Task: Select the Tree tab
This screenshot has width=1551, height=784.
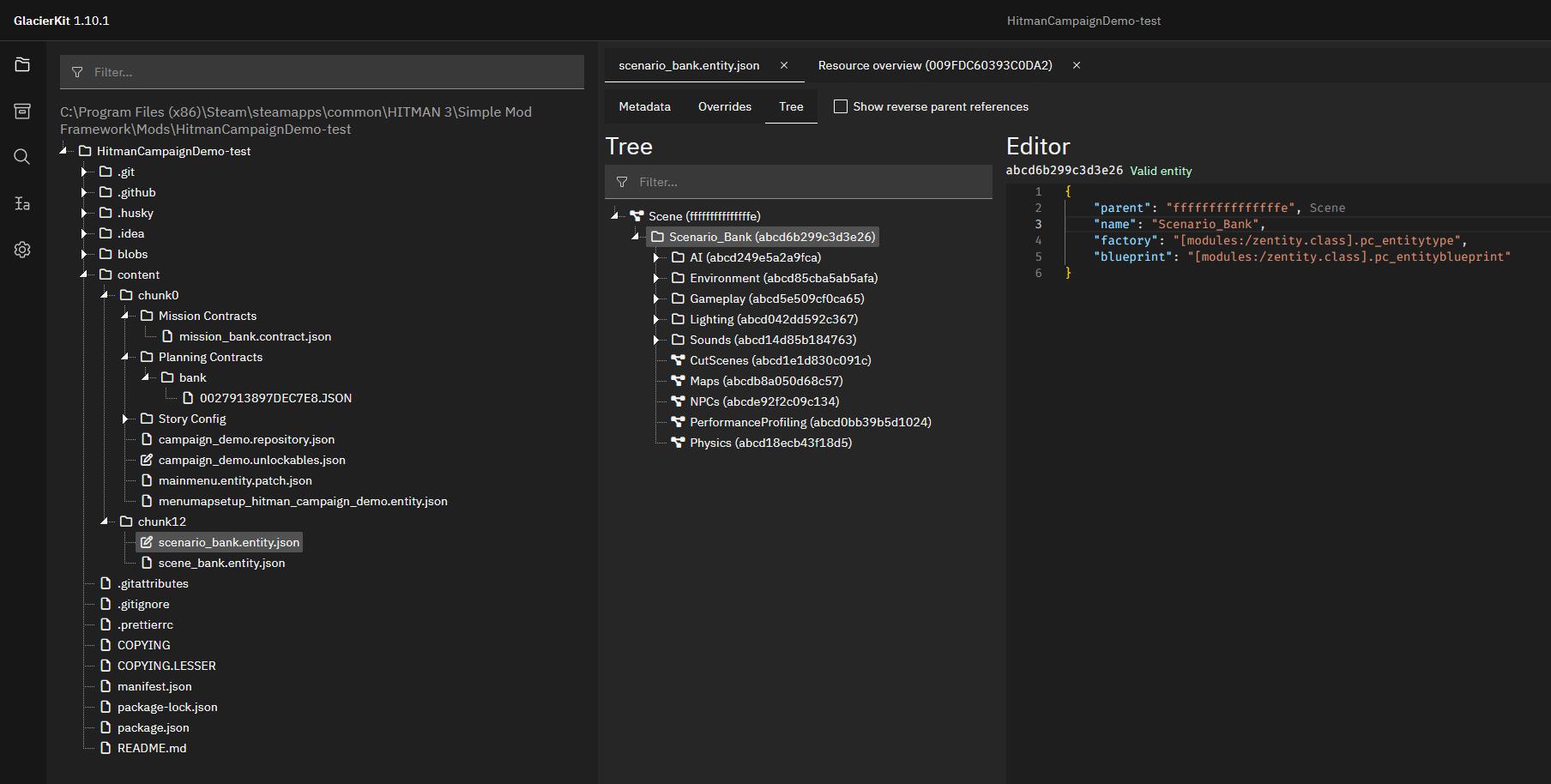Action: point(791,106)
